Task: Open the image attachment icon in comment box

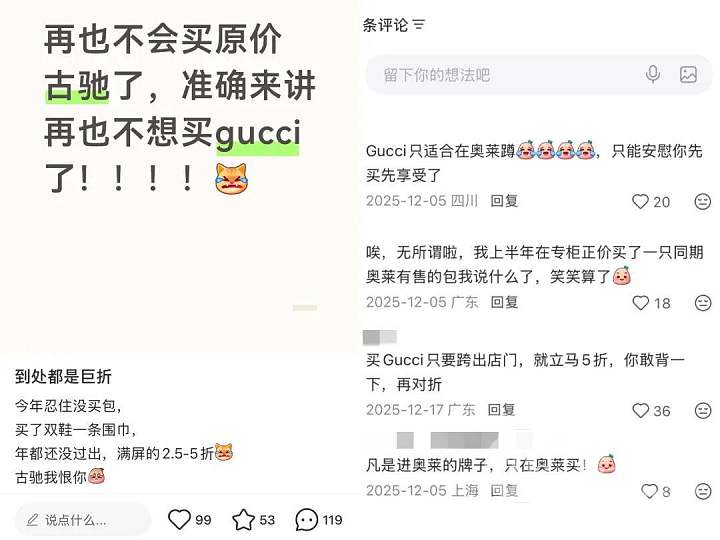Action: coord(688,74)
